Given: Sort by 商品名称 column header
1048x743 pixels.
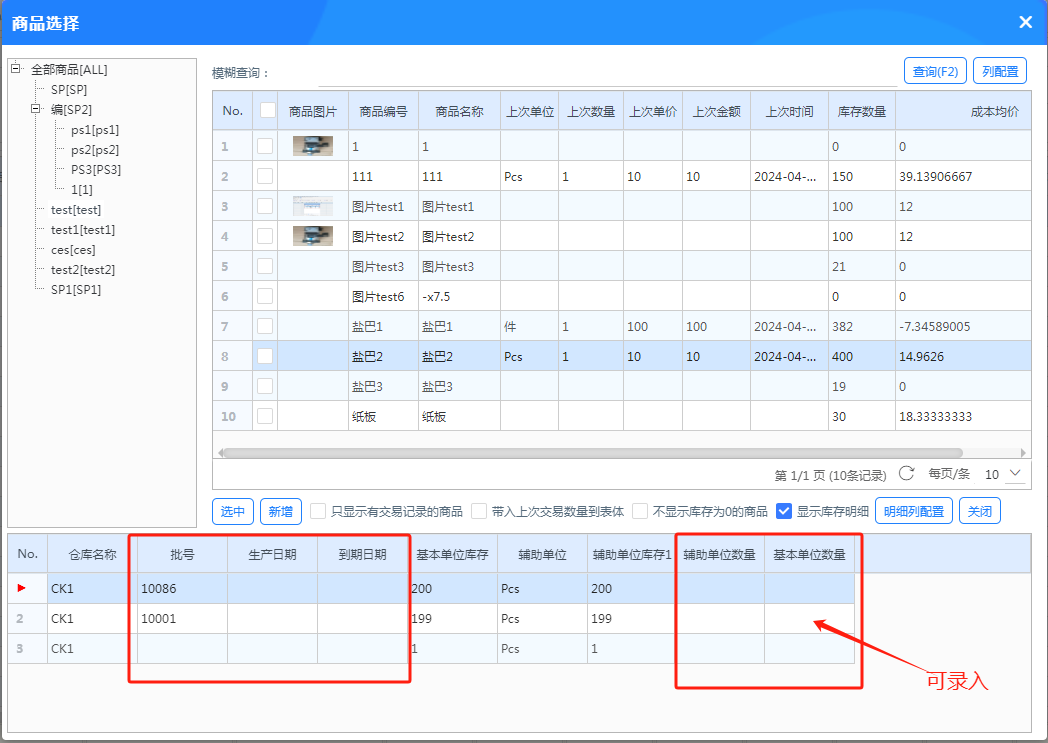Looking at the screenshot, I should (459, 111).
